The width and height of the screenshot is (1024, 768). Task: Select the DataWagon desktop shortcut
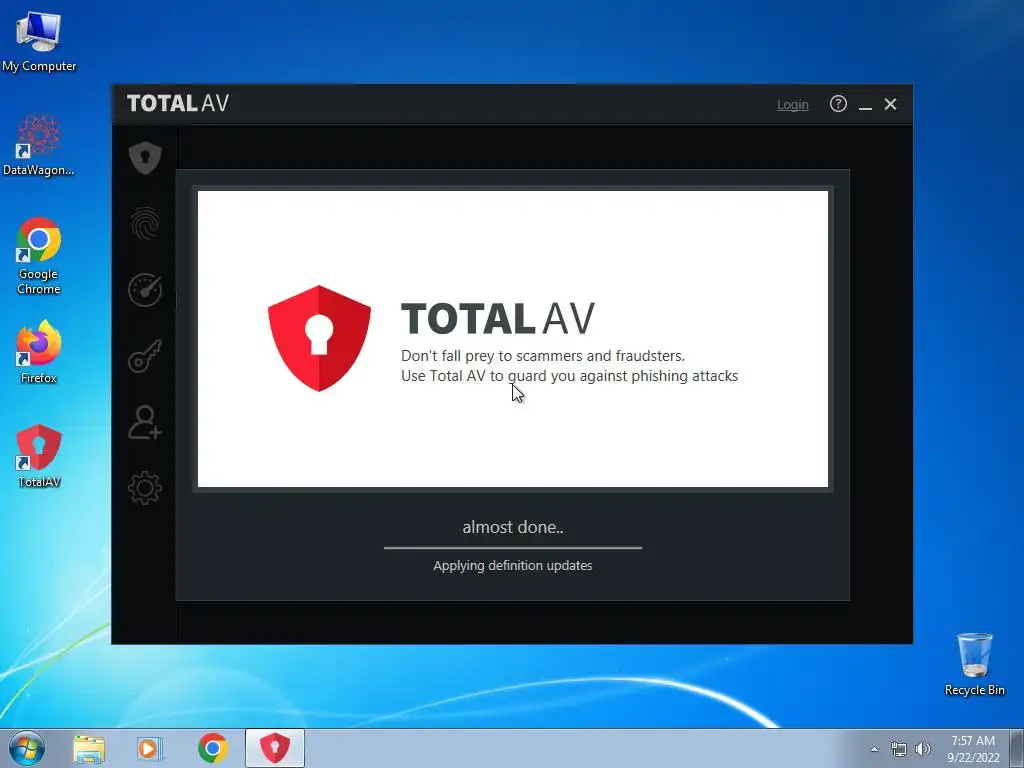coord(39,145)
